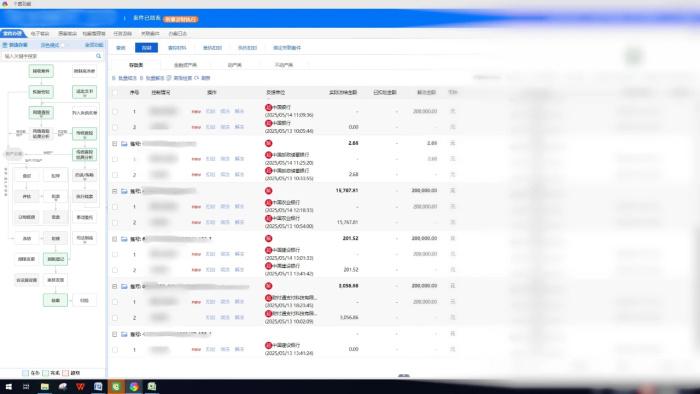Switch to the 办案日志 top tab
The height and width of the screenshot is (394, 700).
click(x=178, y=33)
